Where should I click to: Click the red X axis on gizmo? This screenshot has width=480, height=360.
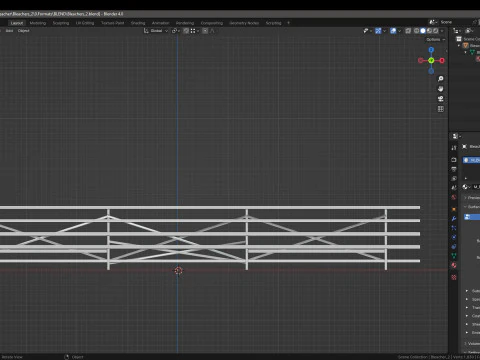pyautogui.click(x=442, y=60)
